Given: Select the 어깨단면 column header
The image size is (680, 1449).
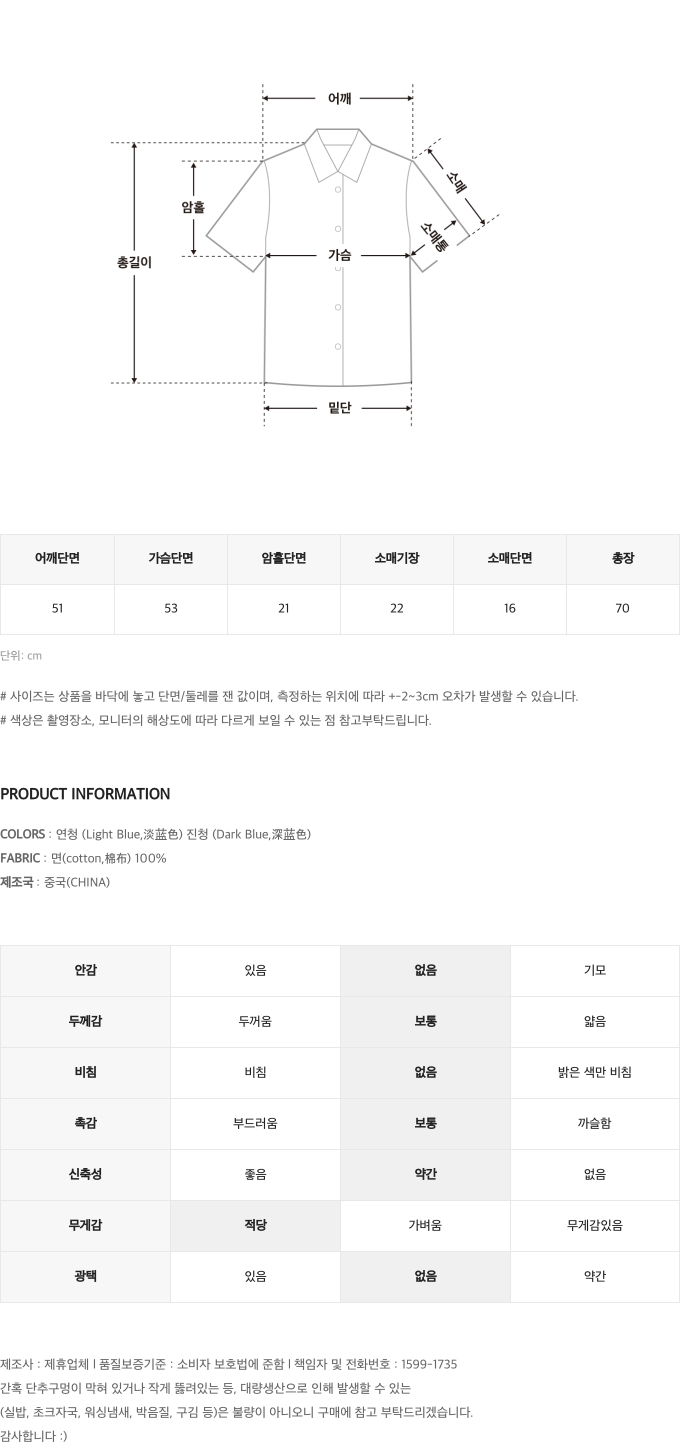Looking at the screenshot, I should pos(58,559).
